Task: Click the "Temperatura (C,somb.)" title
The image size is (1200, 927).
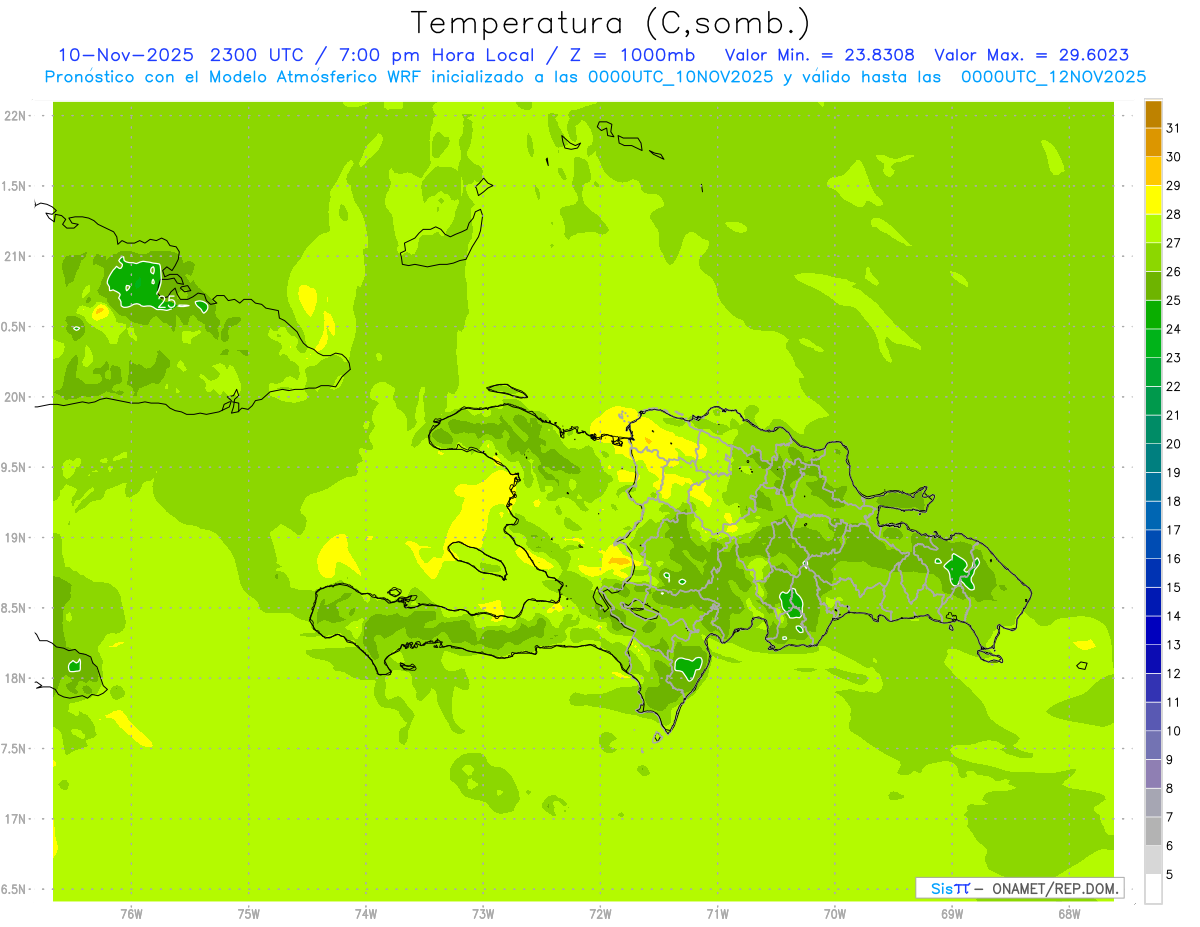Action: (x=610, y=23)
